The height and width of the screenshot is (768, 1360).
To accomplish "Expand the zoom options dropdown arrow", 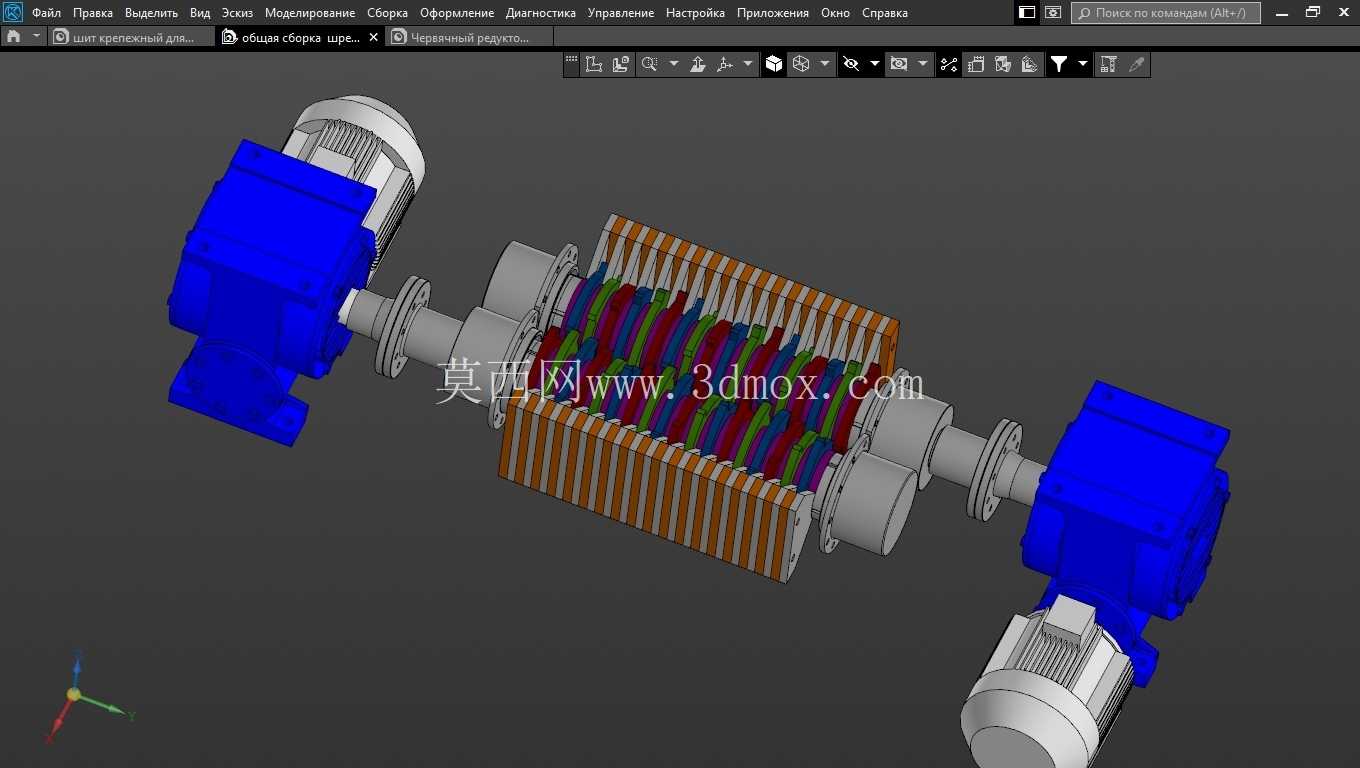I will 674,65.
